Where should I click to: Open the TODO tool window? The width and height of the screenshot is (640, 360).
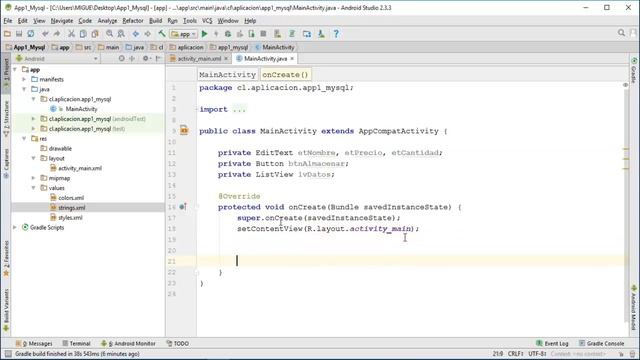pos(178,344)
